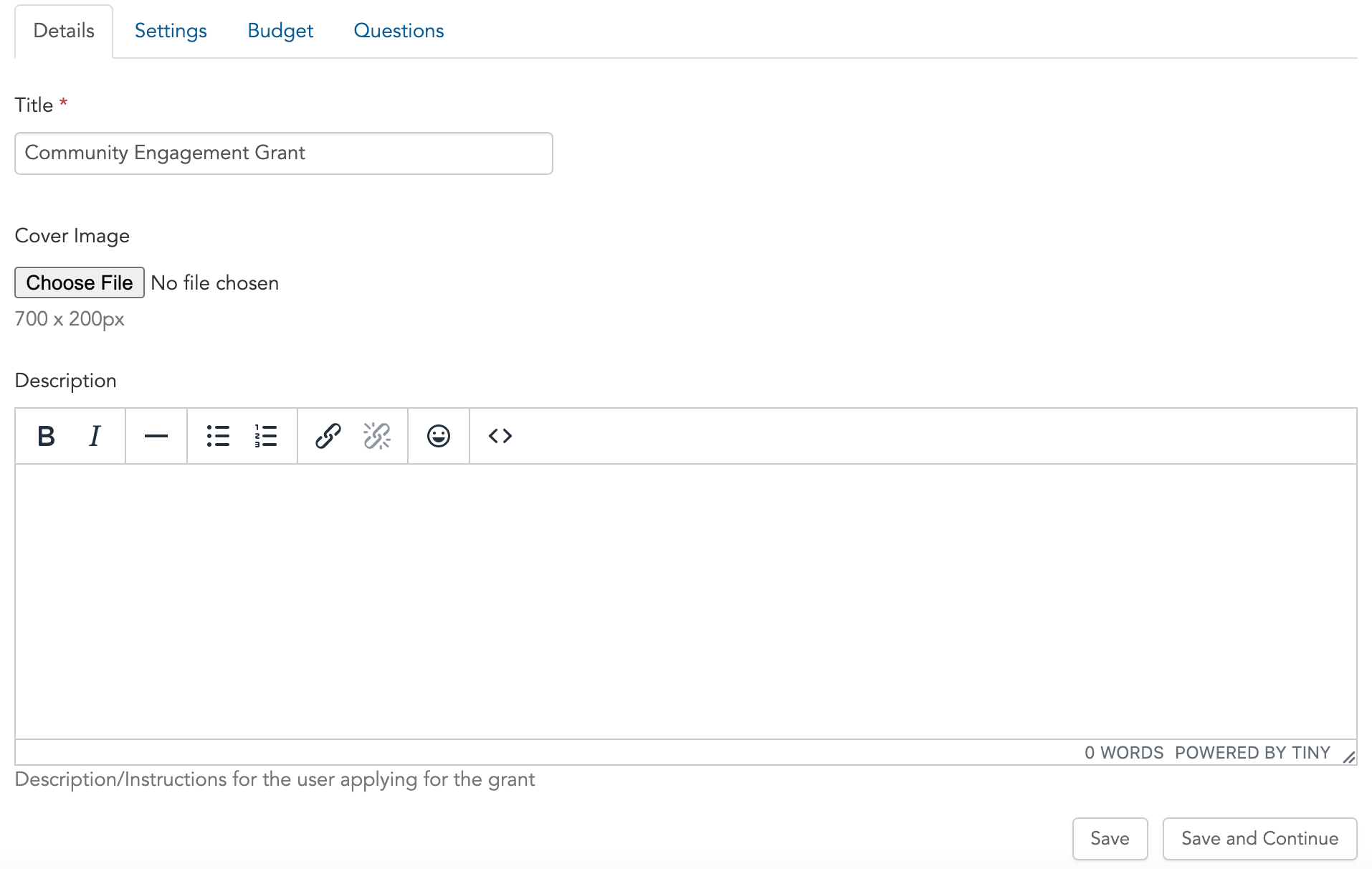Switch to the Details tab
Screen dimensions: 1372x869
point(64,31)
